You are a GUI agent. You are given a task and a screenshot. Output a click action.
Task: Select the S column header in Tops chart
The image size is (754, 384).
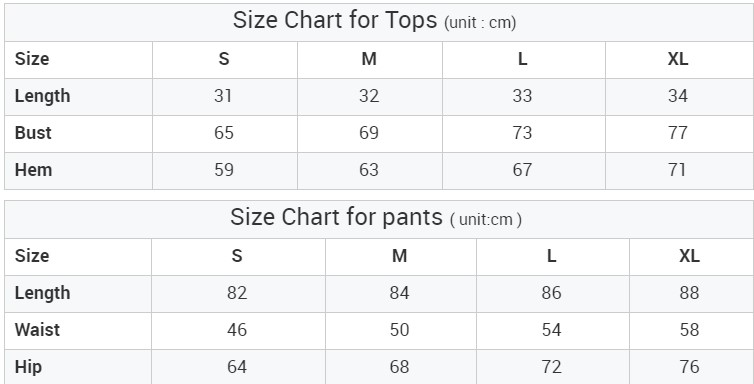(x=224, y=59)
